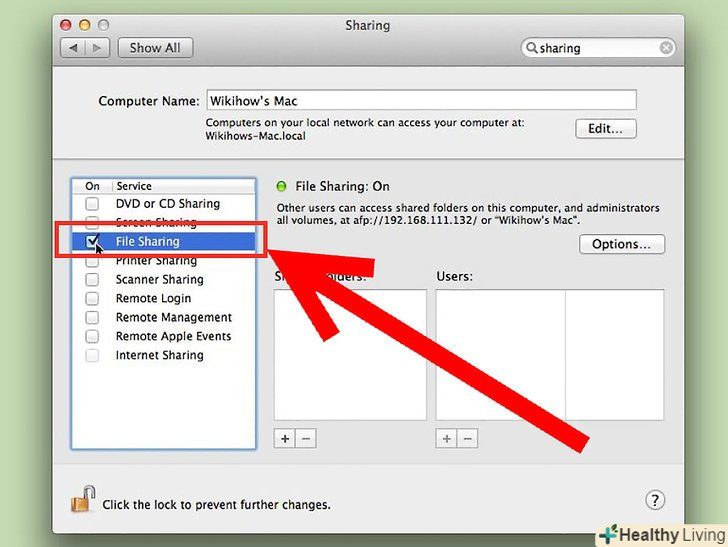
Task: Enable the DVD or CD Sharing checkbox
Action: (92, 203)
